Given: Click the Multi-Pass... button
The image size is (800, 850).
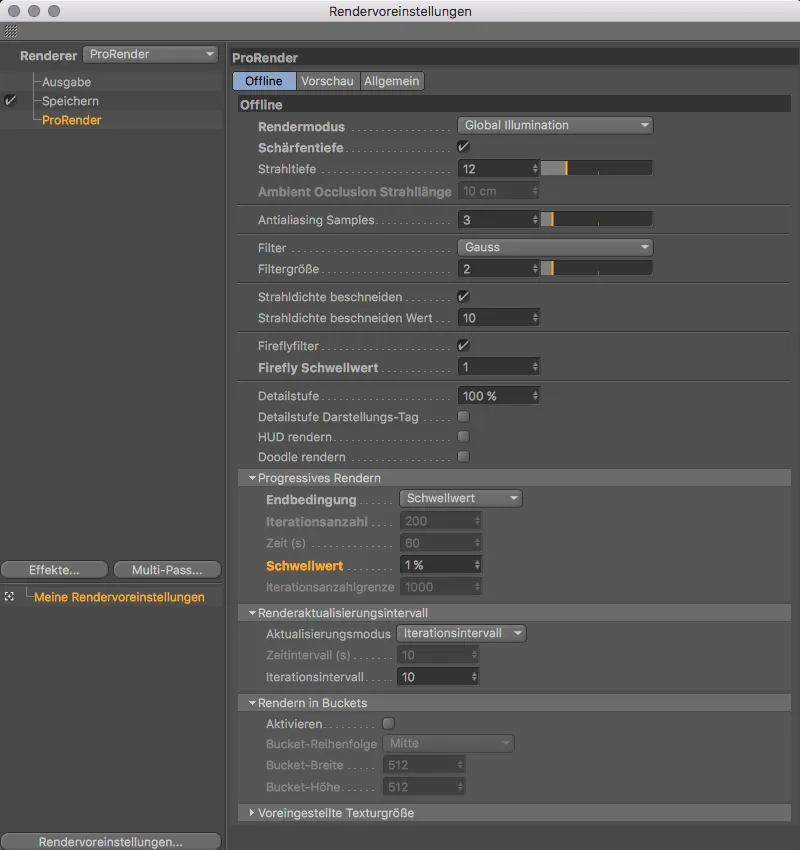Looking at the screenshot, I should coord(167,570).
